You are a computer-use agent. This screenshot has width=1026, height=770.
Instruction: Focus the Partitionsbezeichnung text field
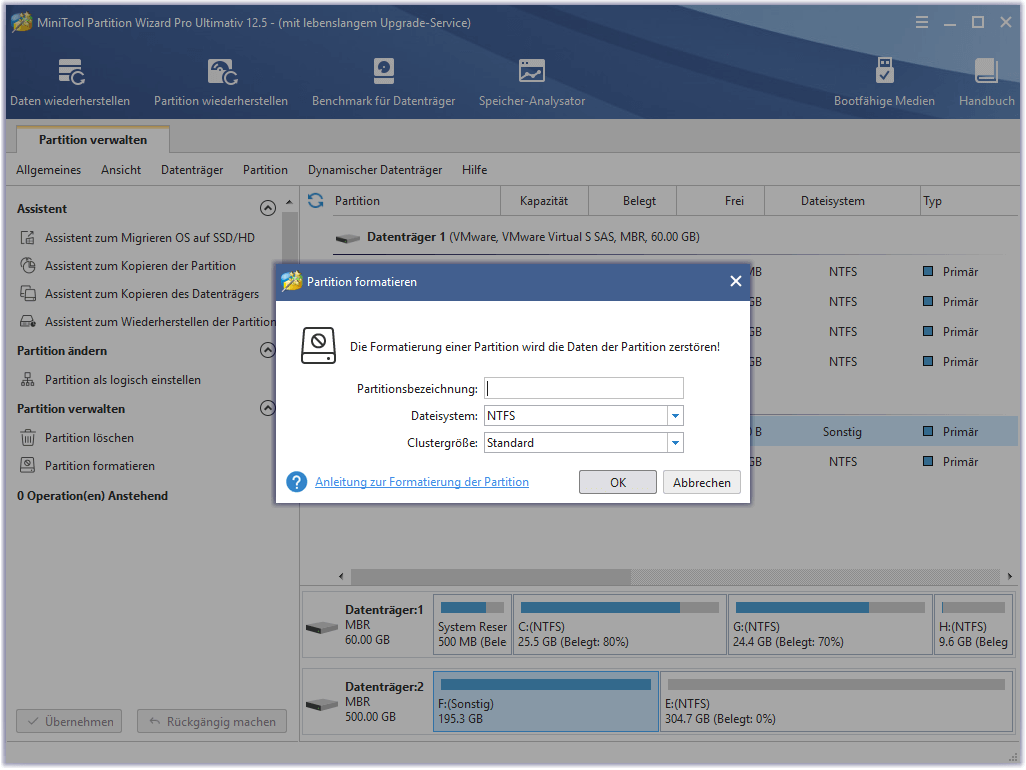pos(584,388)
